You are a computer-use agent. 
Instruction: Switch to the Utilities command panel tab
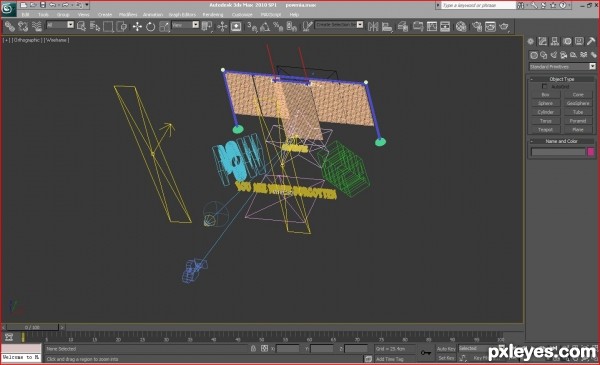click(x=591, y=41)
